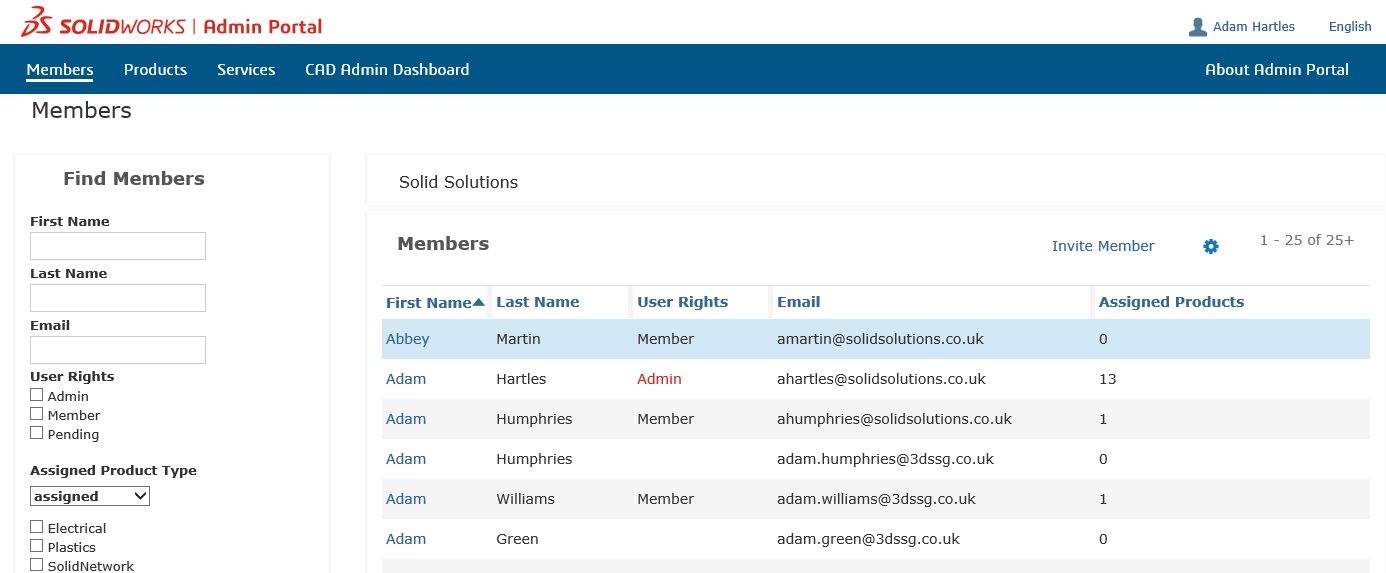Toggle the Electrical product checkbox
The image size is (1386, 573).
coord(37,527)
